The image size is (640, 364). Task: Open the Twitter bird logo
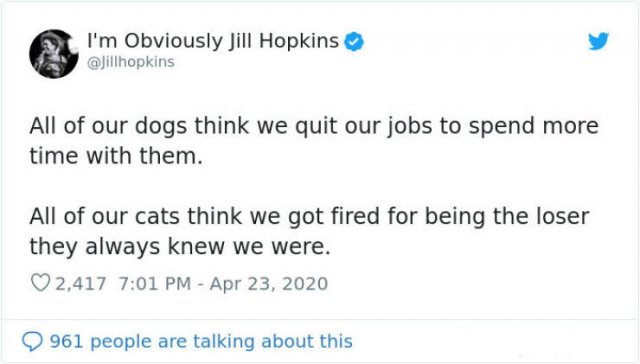[598, 41]
